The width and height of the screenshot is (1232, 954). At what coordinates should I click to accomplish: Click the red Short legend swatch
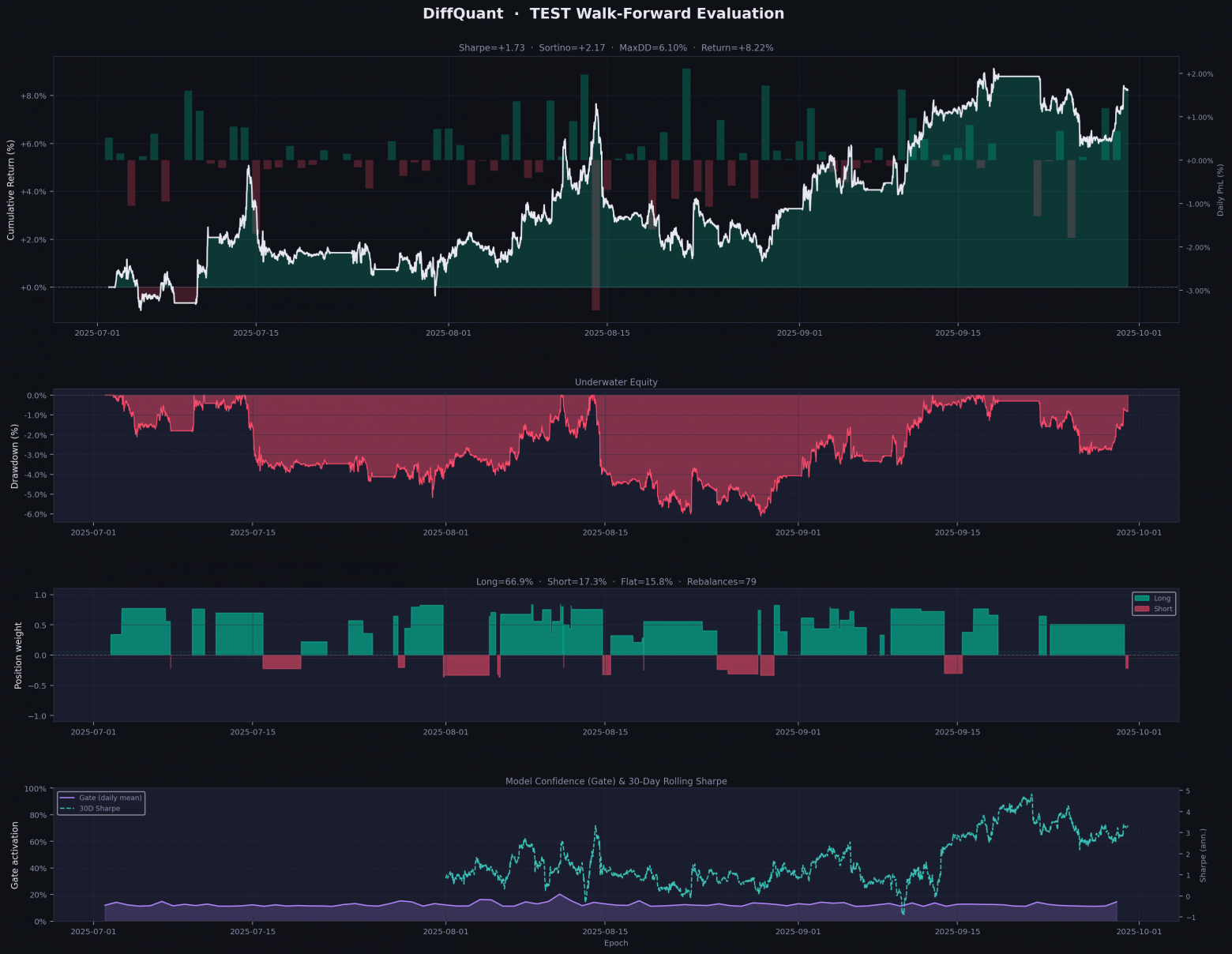pos(1141,609)
